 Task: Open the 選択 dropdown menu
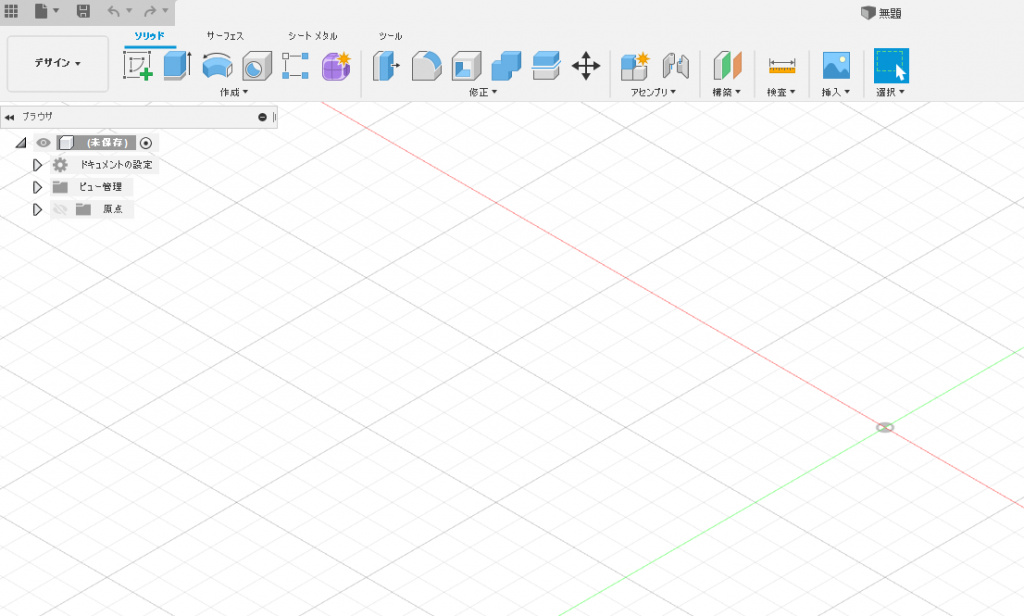coord(891,92)
